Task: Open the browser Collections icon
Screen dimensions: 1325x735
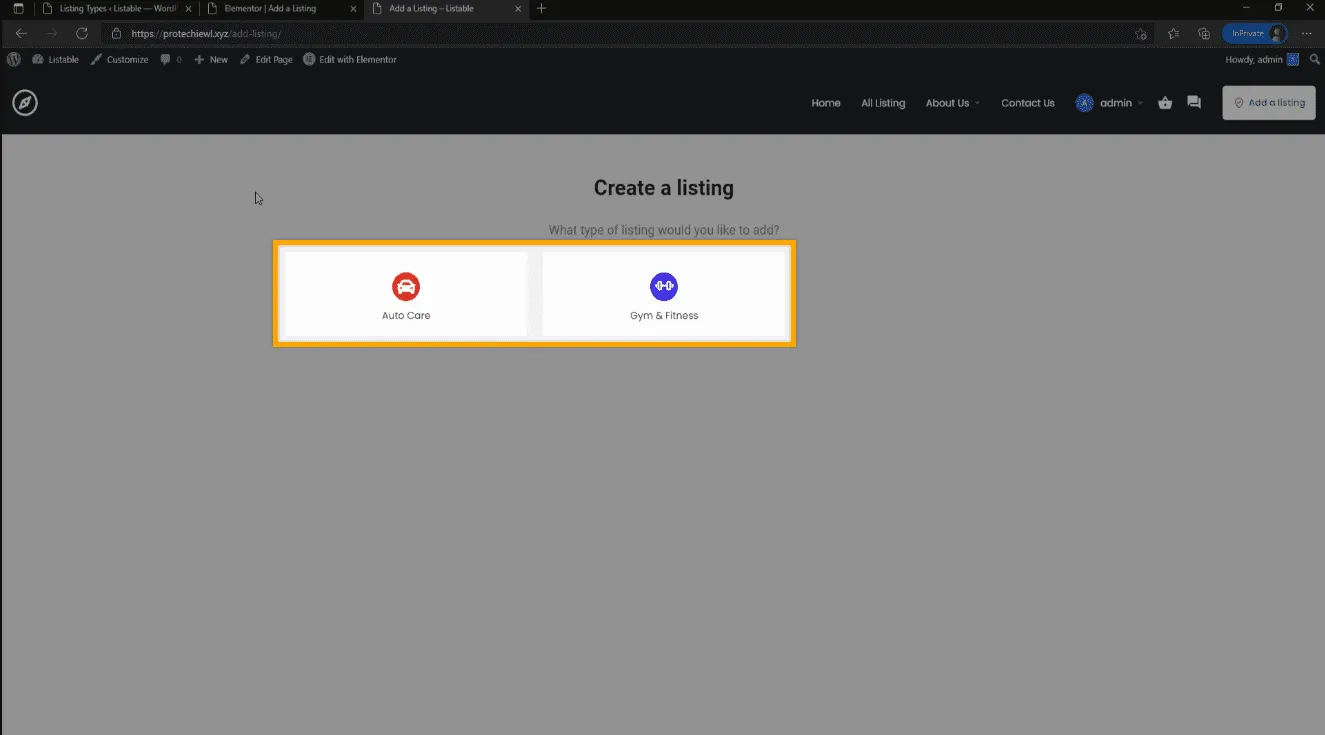Action: pyautogui.click(x=1204, y=33)
